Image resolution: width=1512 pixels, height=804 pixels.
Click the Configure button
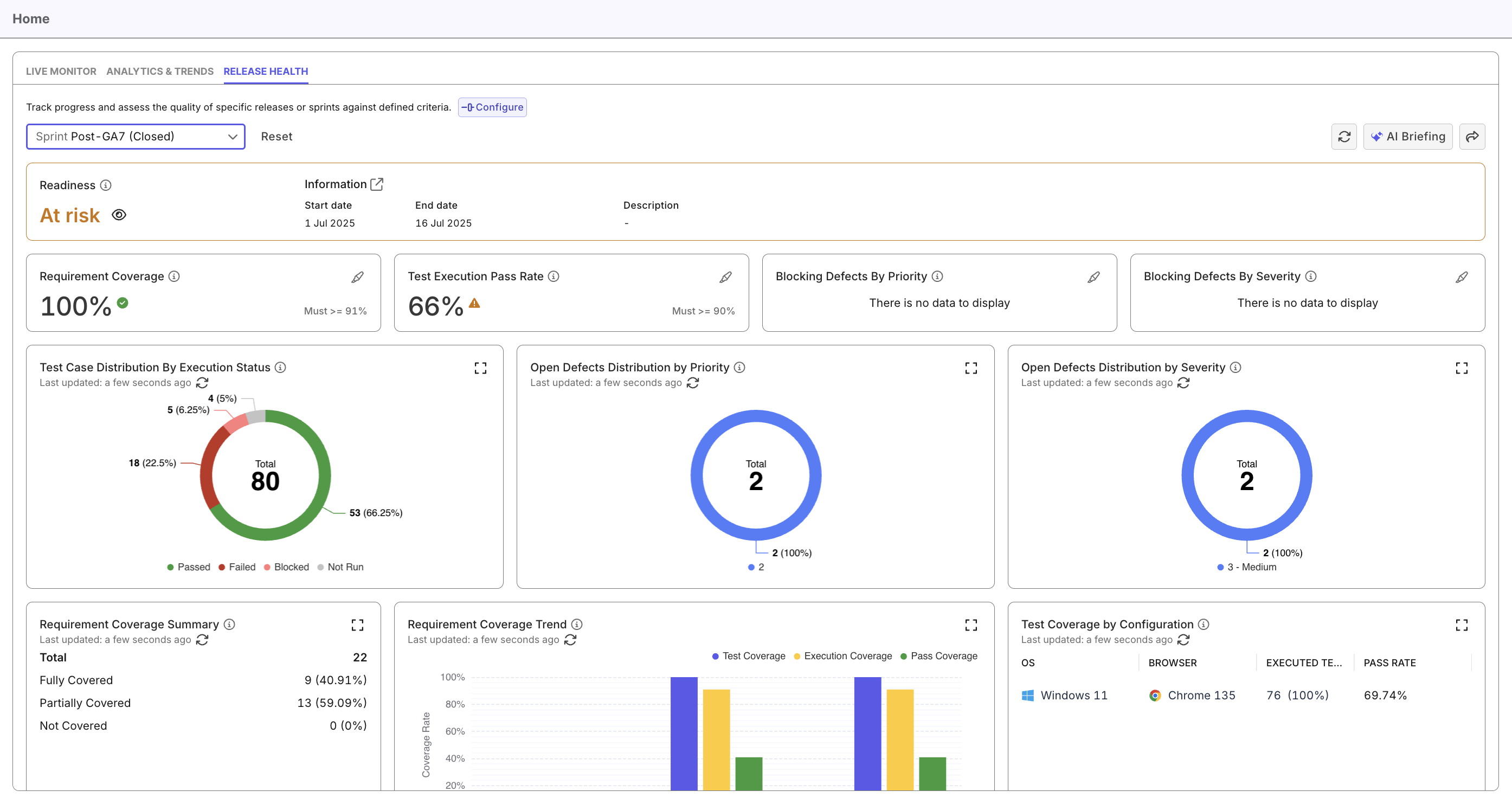point(492,107)
